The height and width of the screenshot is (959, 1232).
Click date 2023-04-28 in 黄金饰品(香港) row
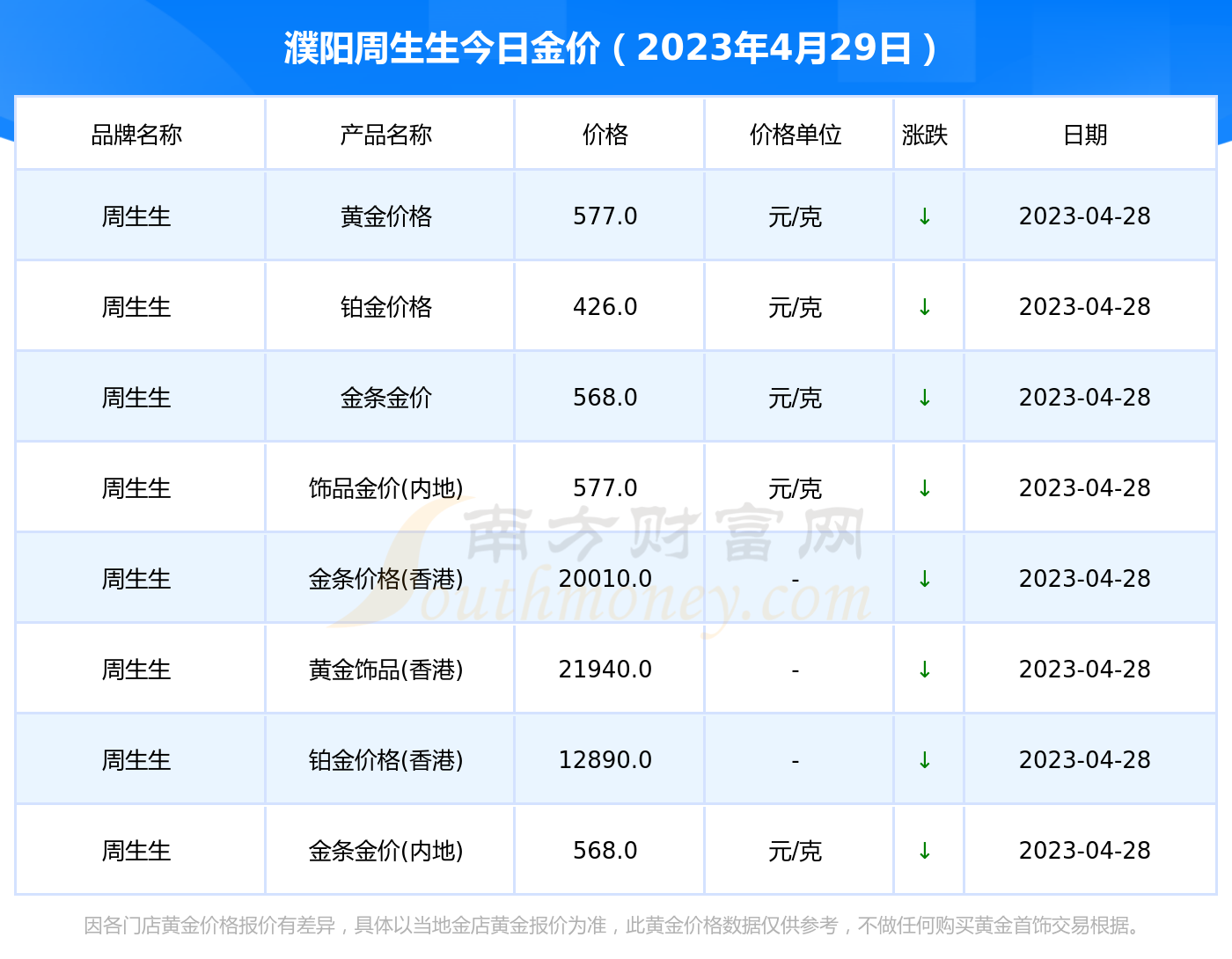[x=1085, y=670]
